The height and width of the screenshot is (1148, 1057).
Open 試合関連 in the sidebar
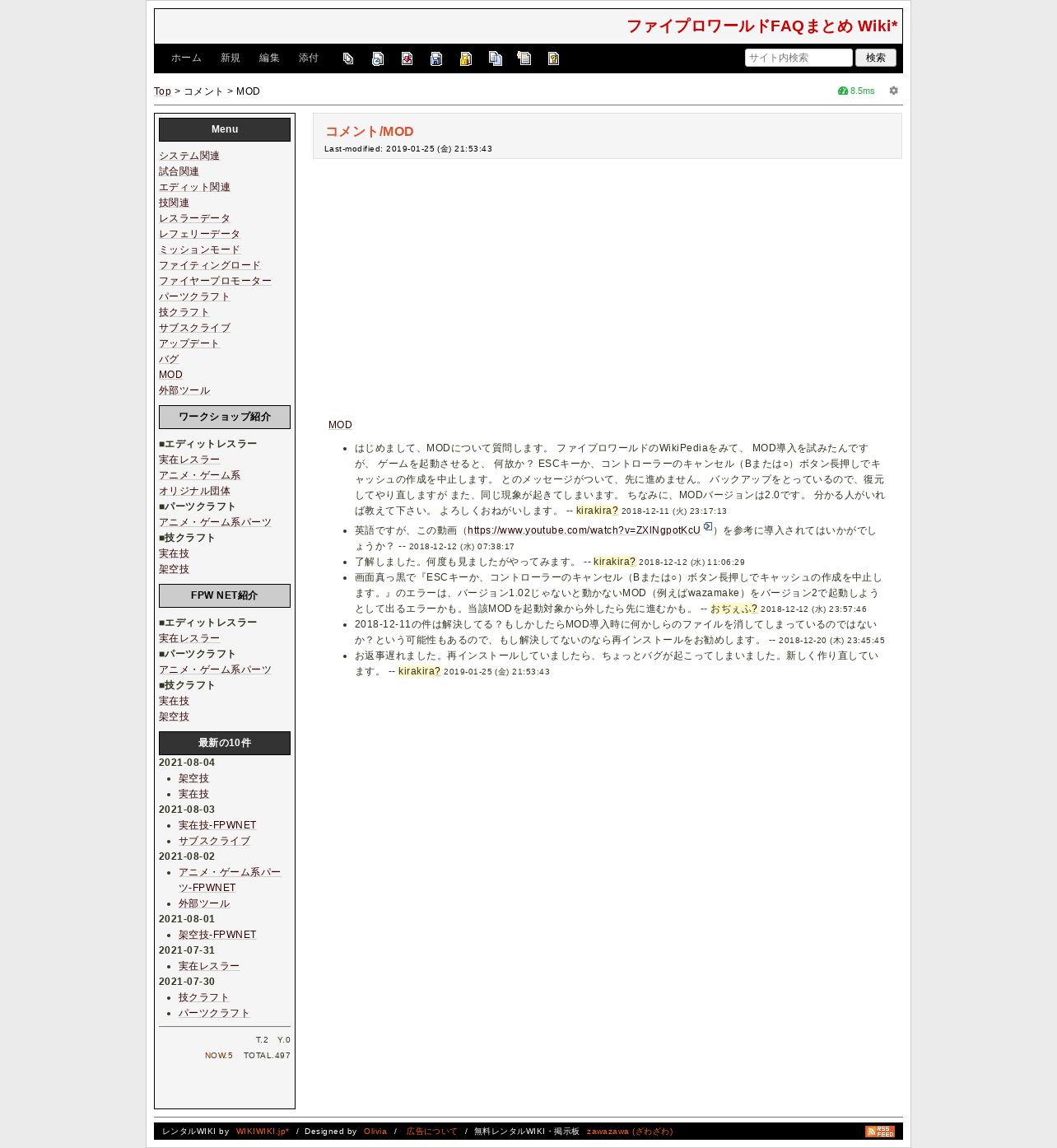179,171
